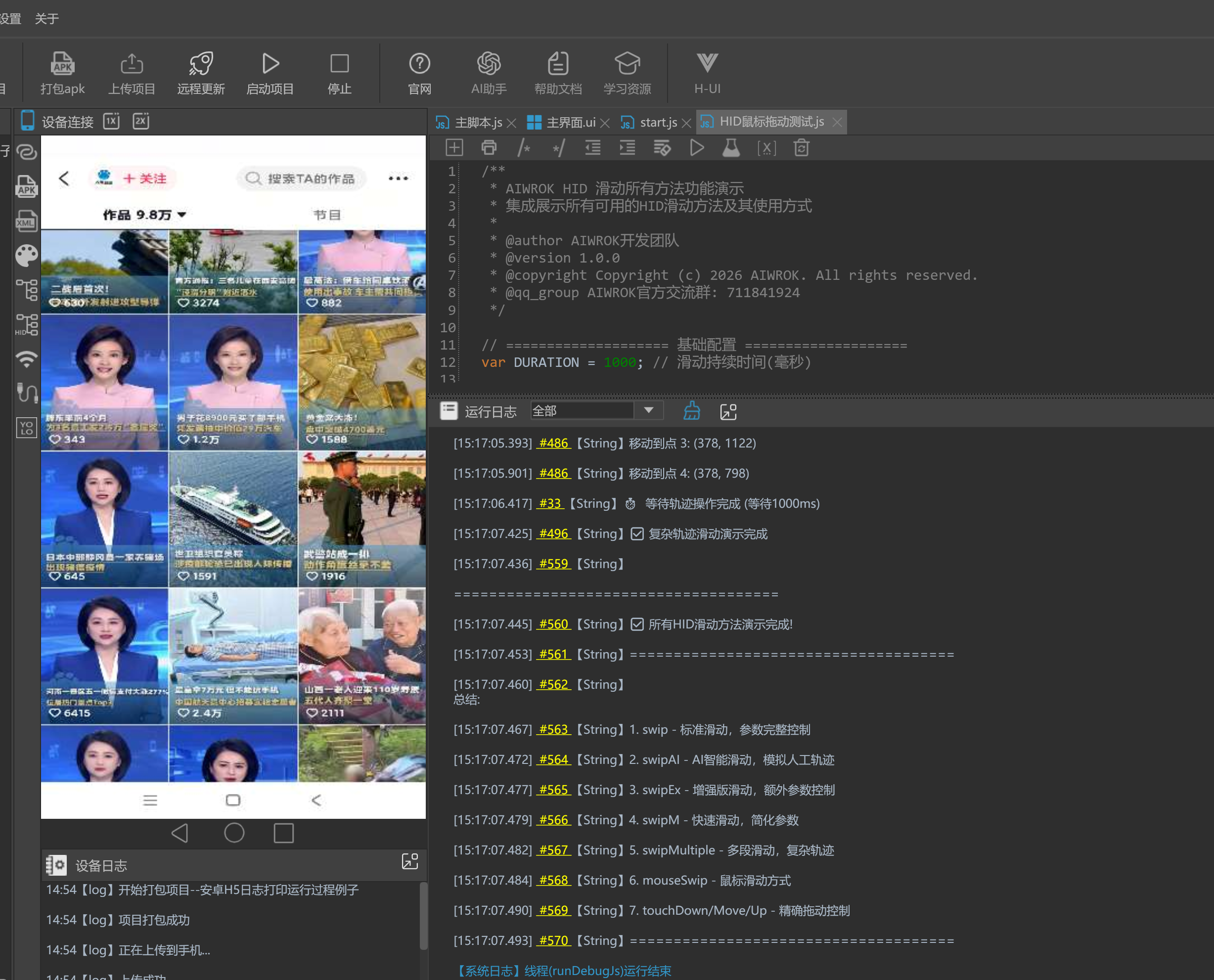
Task: Open 学习资源 learning resources
Action: pyautogui.click(x=628, y=73)
